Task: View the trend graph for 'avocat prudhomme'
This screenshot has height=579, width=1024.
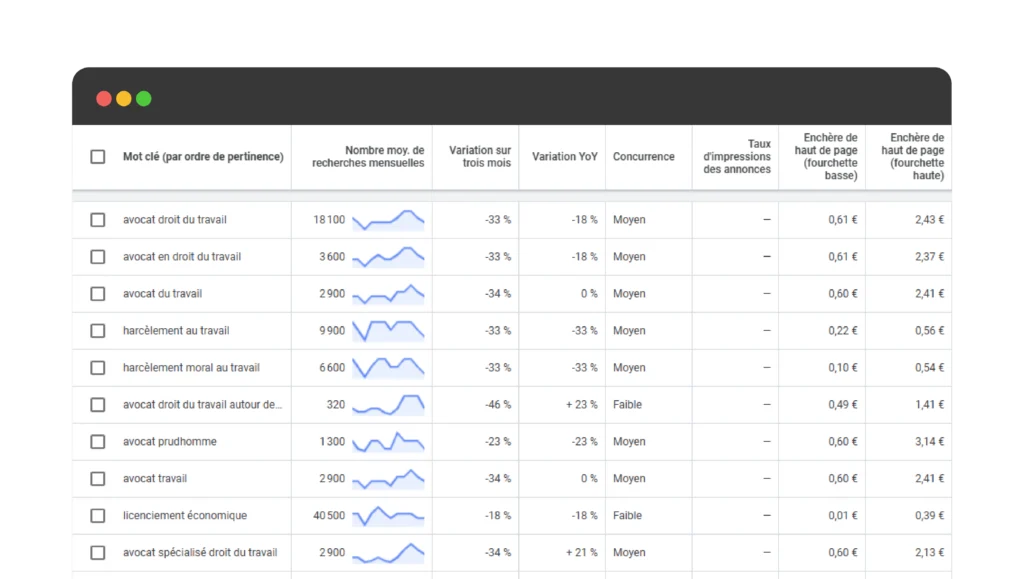Action: pos(388,441)
